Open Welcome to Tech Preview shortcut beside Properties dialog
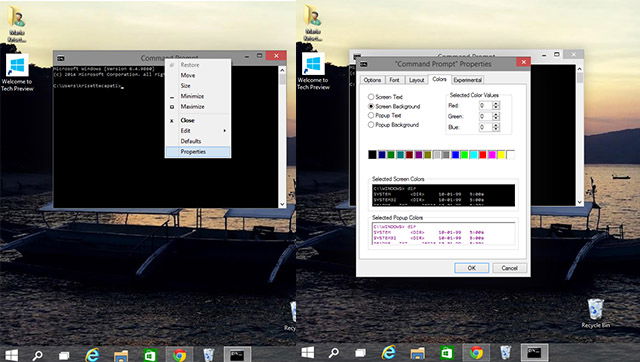The height and width of the screenshot is (362, 640). tap(313, 71)
